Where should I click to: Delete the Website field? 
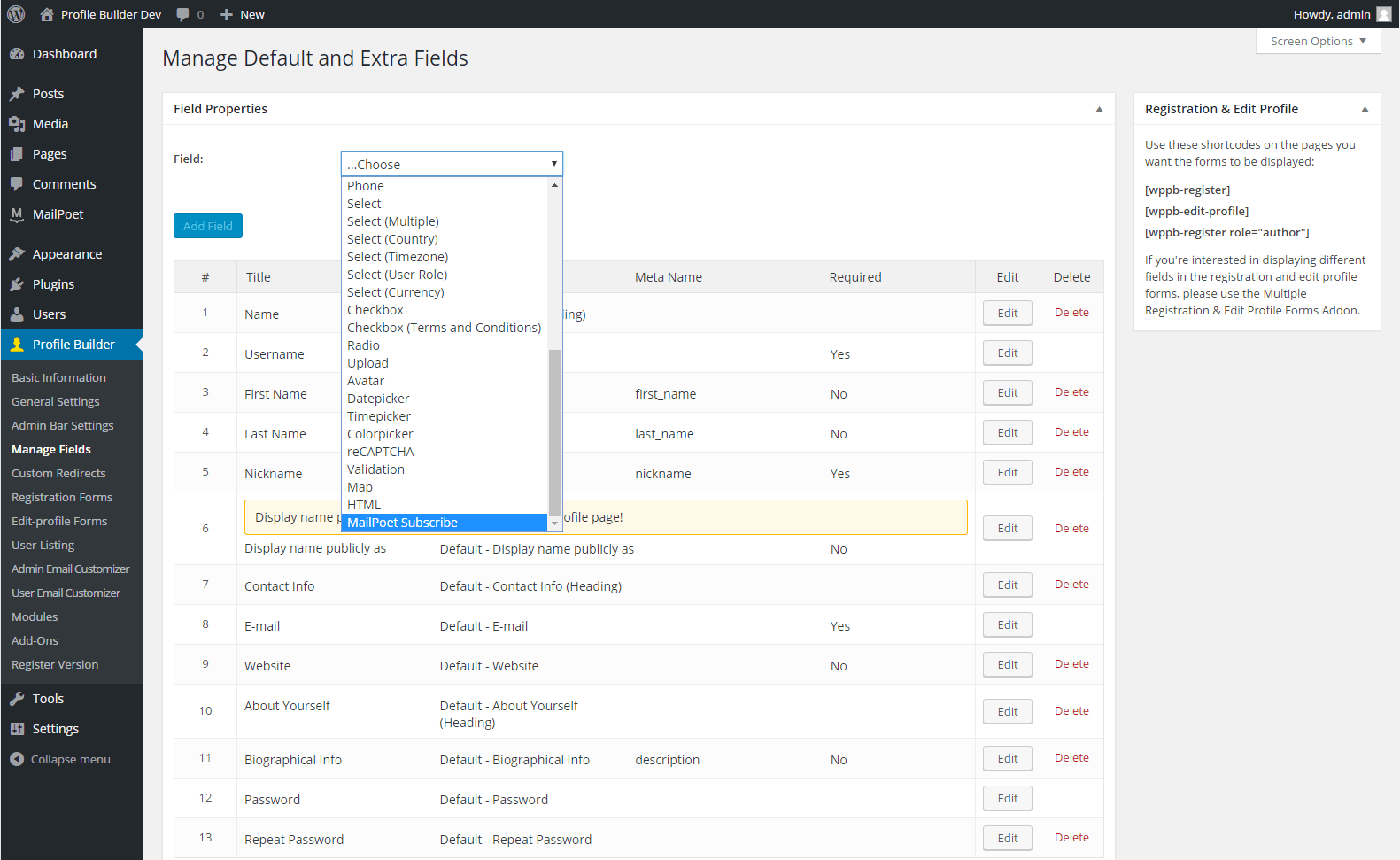(1071, 664)
